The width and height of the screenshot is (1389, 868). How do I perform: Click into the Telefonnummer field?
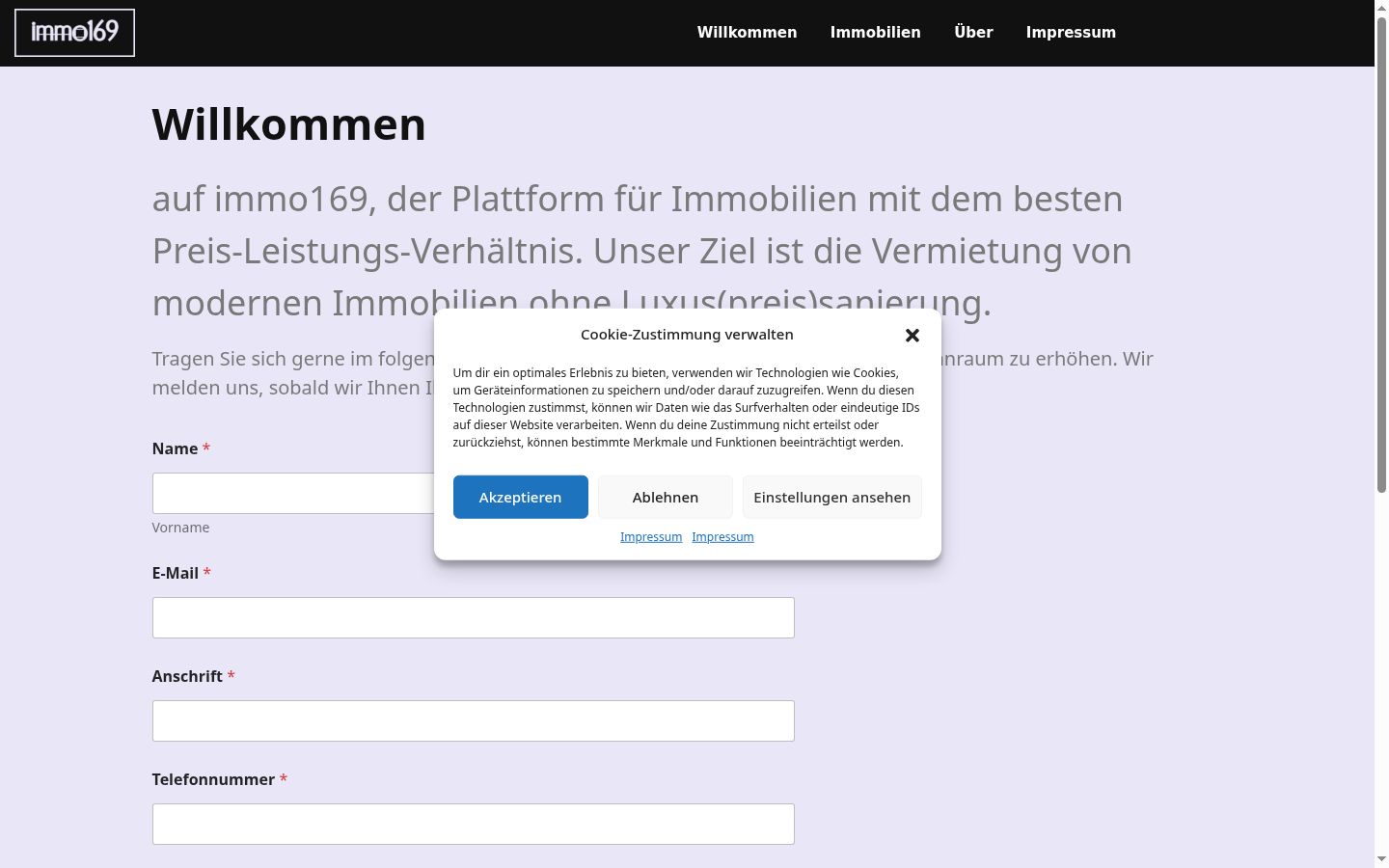pos(474,824)
